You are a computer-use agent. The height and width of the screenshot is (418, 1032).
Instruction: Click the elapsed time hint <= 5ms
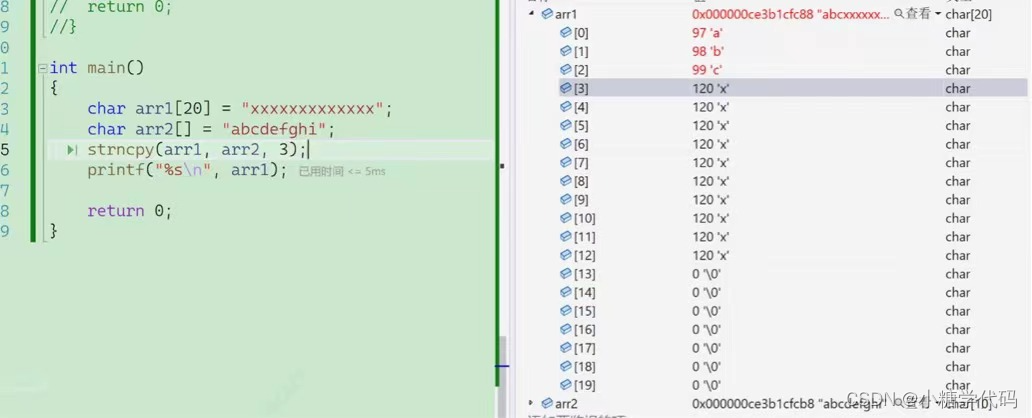coord(342,171)
